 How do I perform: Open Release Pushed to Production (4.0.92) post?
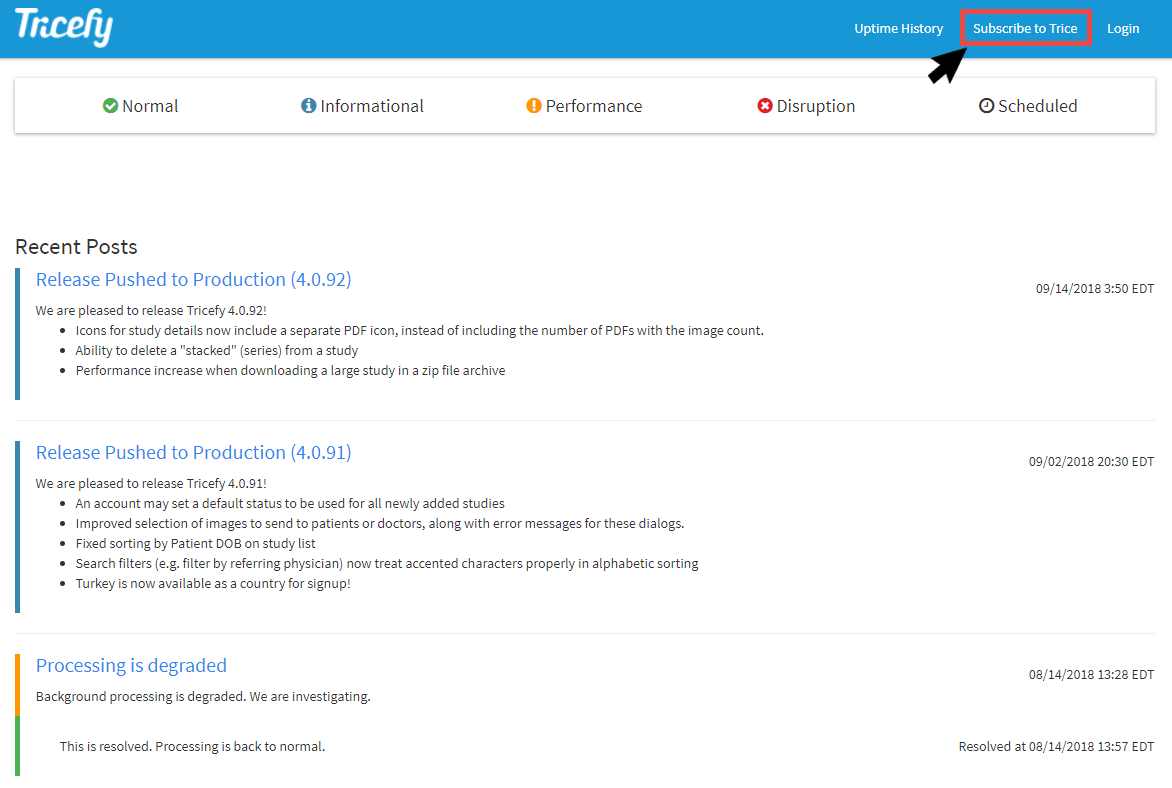pos(194,280)
